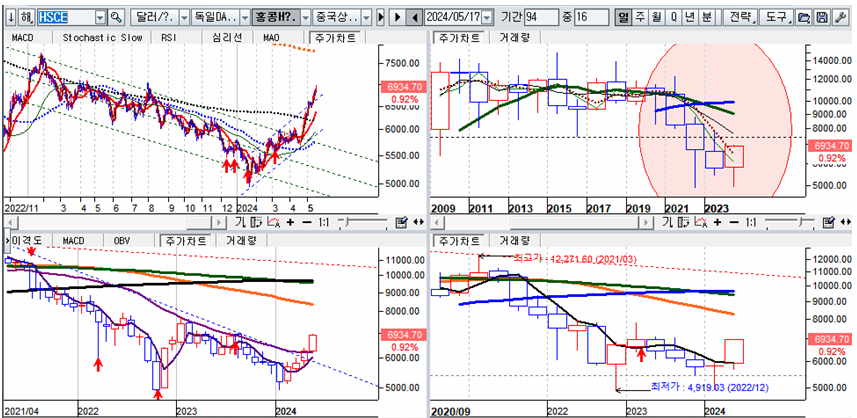Image resolution: width=857 pixels, height=418 pixels.
Task: Click the 달러/?. quick symbol button
Action: (x=154, y=17)
